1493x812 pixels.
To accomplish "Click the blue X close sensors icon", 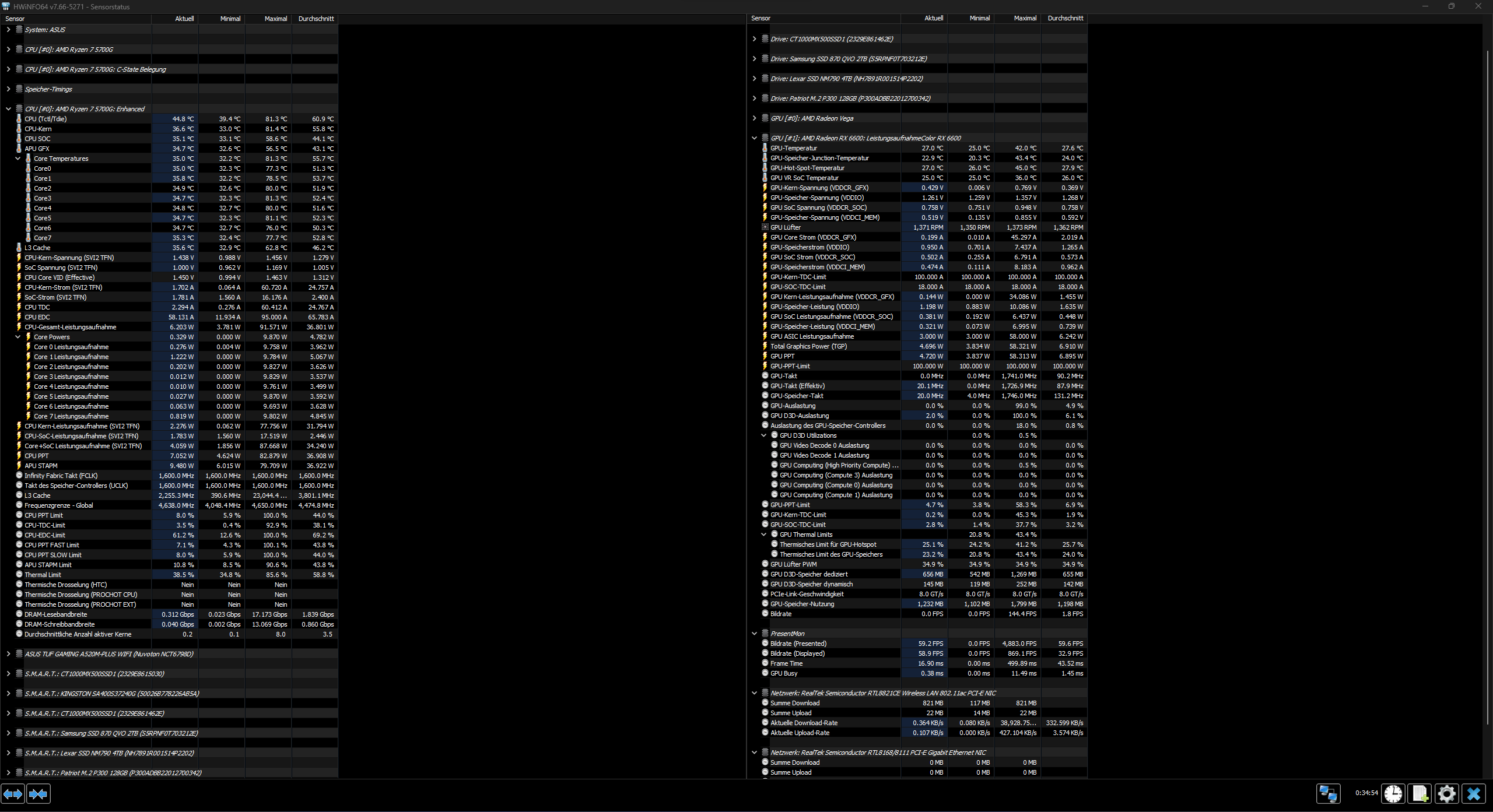I will (x=1474, y=794).
